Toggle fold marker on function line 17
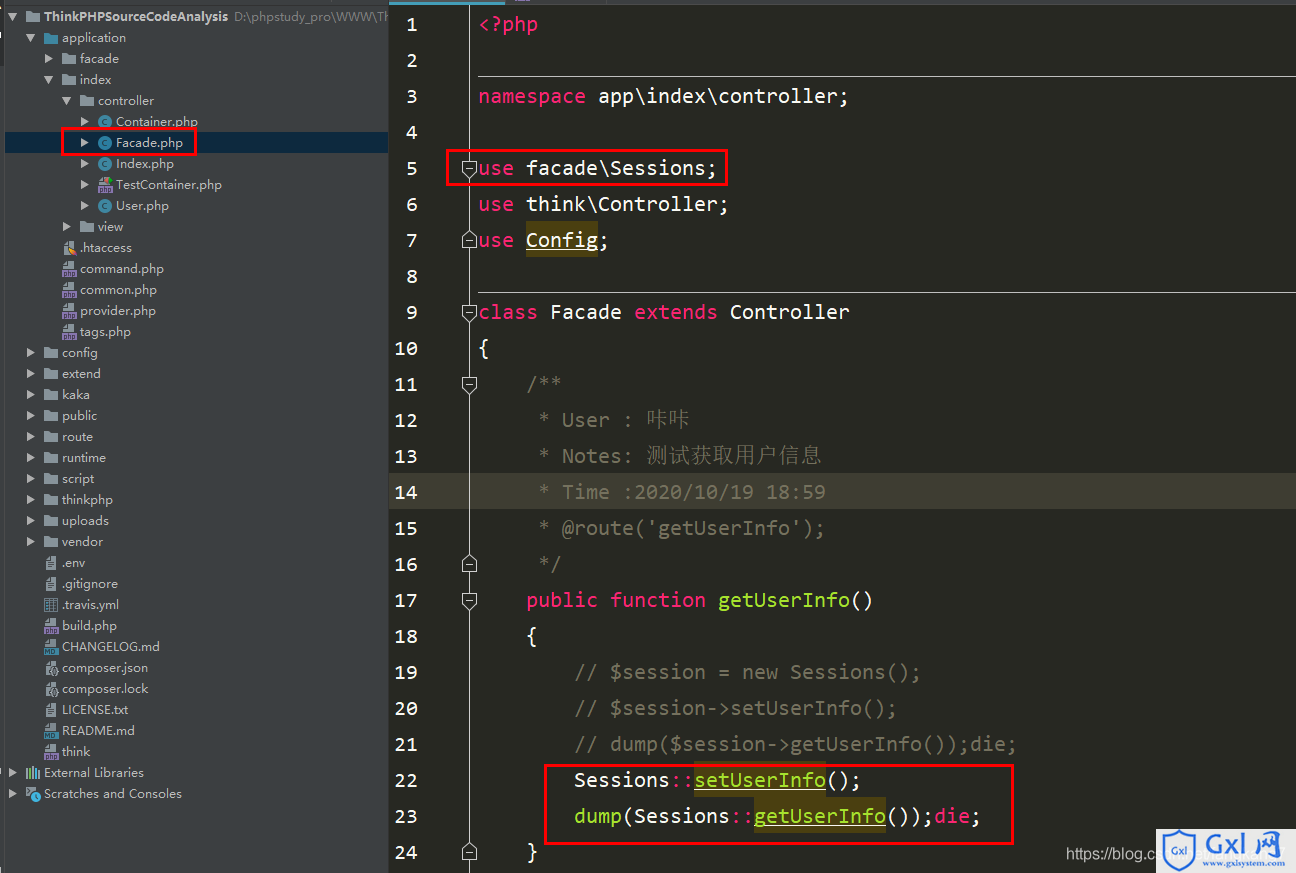1296x873 pixels. (469, 600)
